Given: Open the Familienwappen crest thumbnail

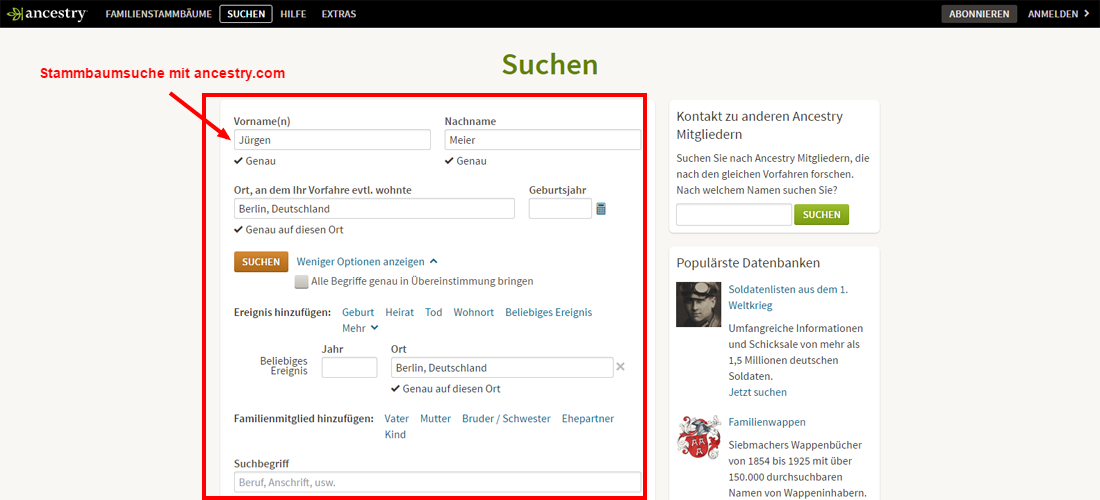Looking at the screenshot, I should pos(699,438).
